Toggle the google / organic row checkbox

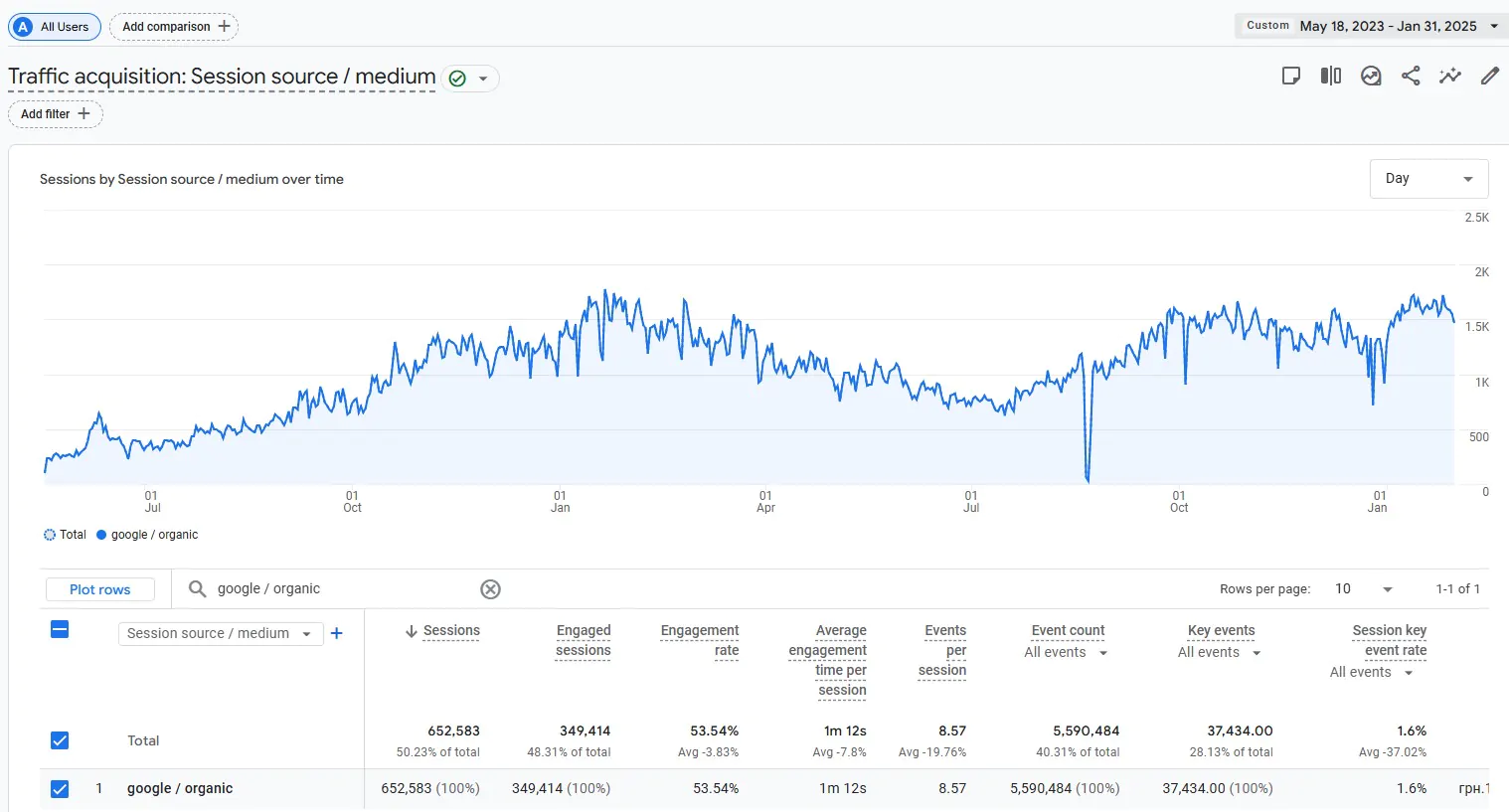pos(60,789)
